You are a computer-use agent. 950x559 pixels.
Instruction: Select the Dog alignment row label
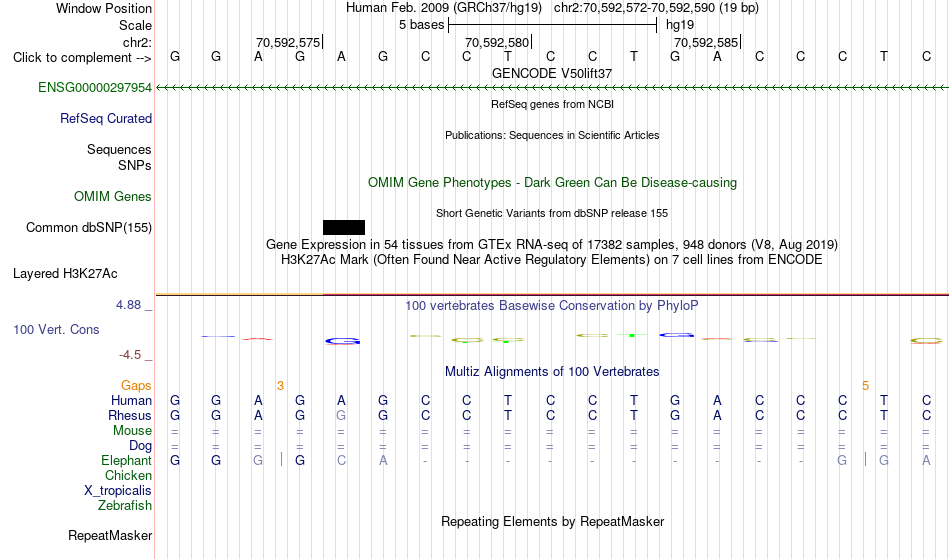pyautogui.click(x=140, y=446)
